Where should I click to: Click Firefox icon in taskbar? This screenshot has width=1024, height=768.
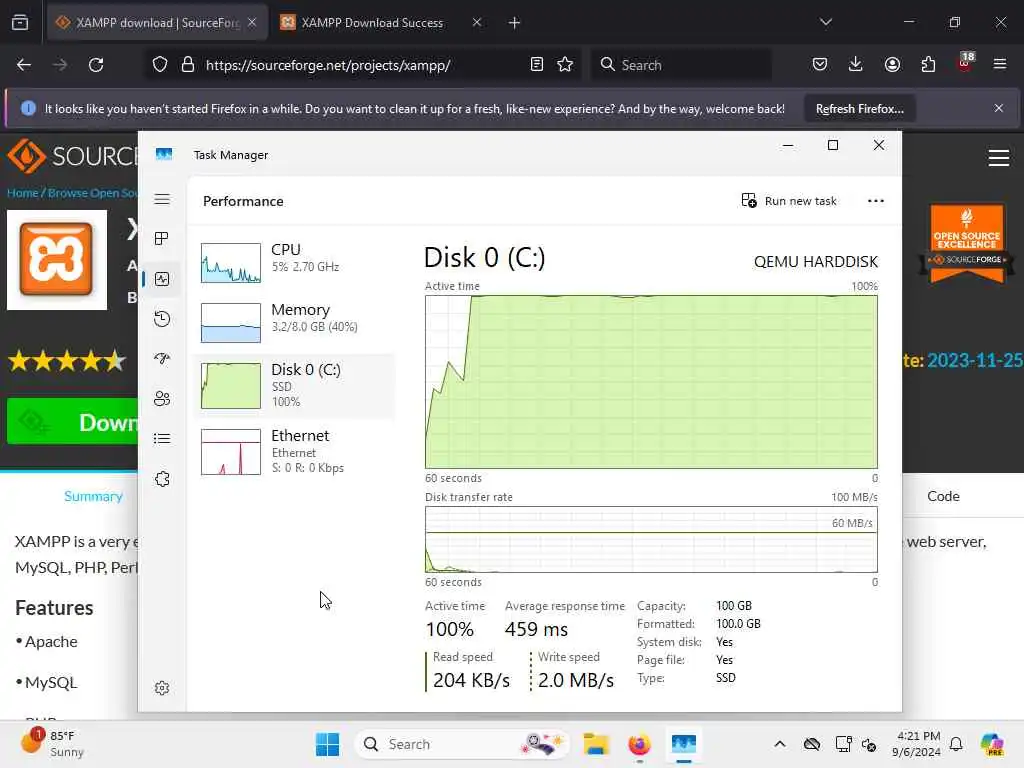point(639,744)
